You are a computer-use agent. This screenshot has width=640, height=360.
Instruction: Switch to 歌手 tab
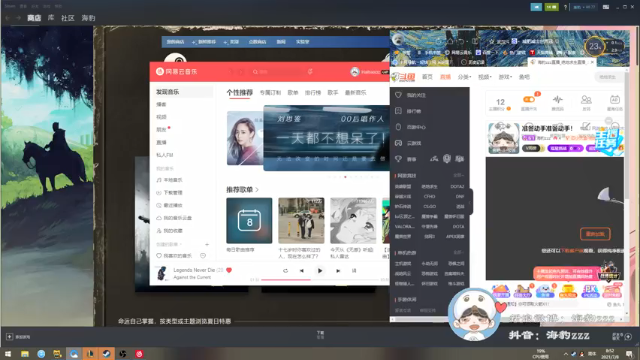(x=333, y=93)
